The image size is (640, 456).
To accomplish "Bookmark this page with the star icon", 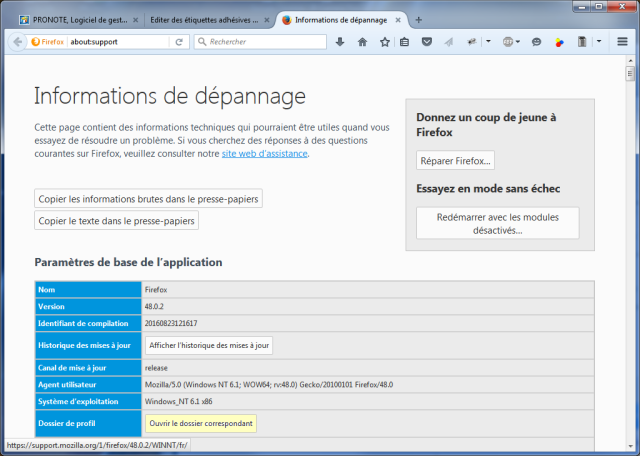I will 384,42.
